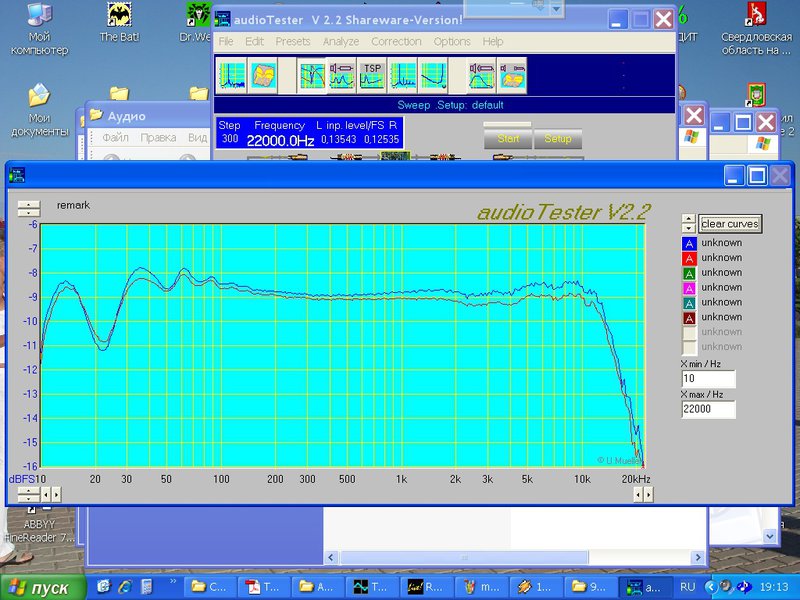Image resolution: width=800 pixels, height=600 pixels.
Task: Click scroll right arrow of background window scrollbar
Action: 698,558
